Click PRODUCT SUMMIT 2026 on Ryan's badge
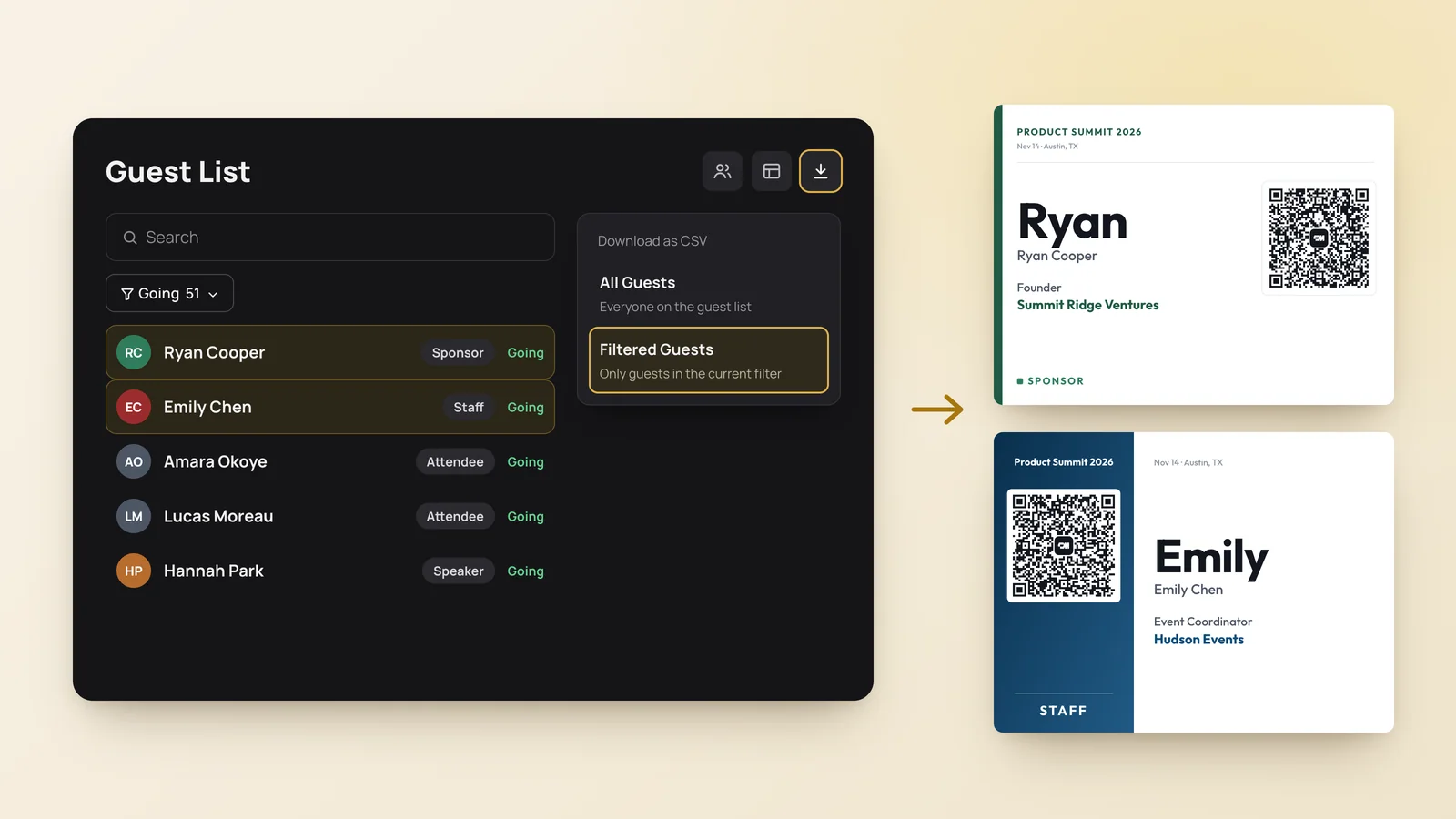The height and width of the screenshot is (819, 1456). pyautogui.click(x=1079, y=132)
